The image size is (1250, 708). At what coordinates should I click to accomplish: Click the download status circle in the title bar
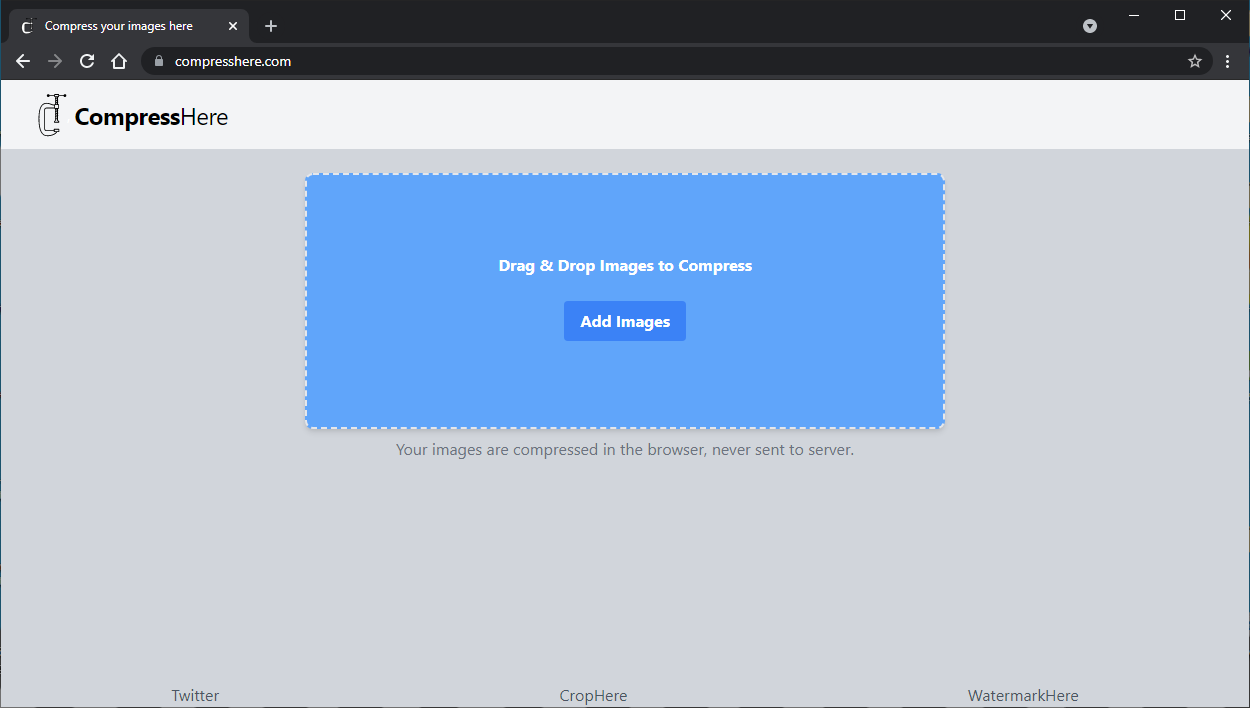tap(1089, 26)
